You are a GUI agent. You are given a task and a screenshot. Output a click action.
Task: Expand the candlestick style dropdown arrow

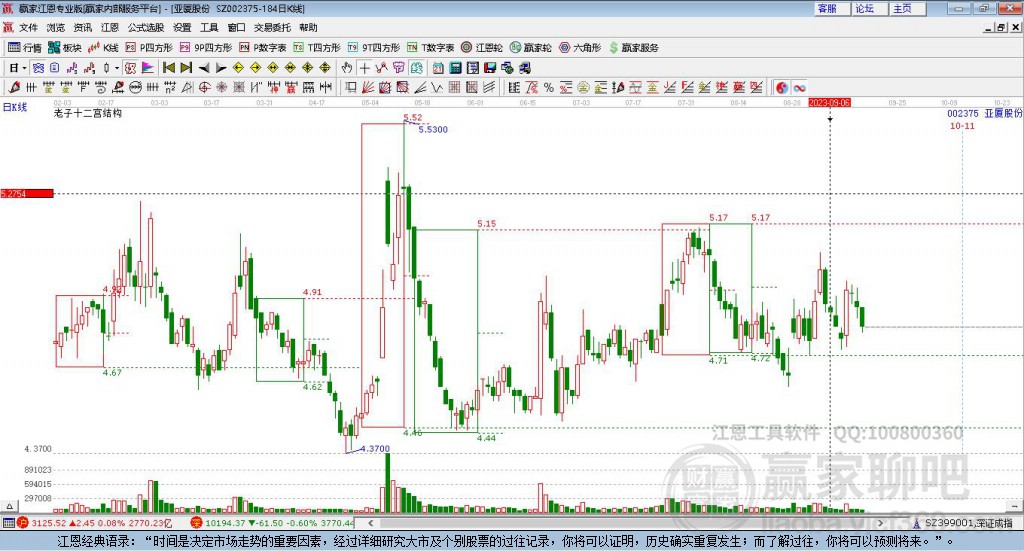117,68
